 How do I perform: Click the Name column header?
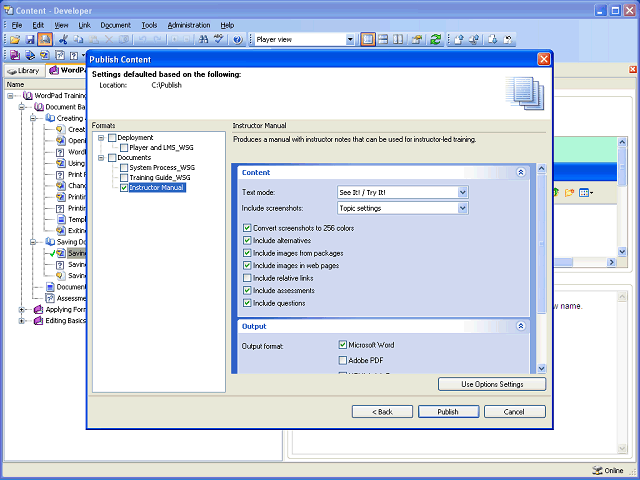click(x=46, y=84)
